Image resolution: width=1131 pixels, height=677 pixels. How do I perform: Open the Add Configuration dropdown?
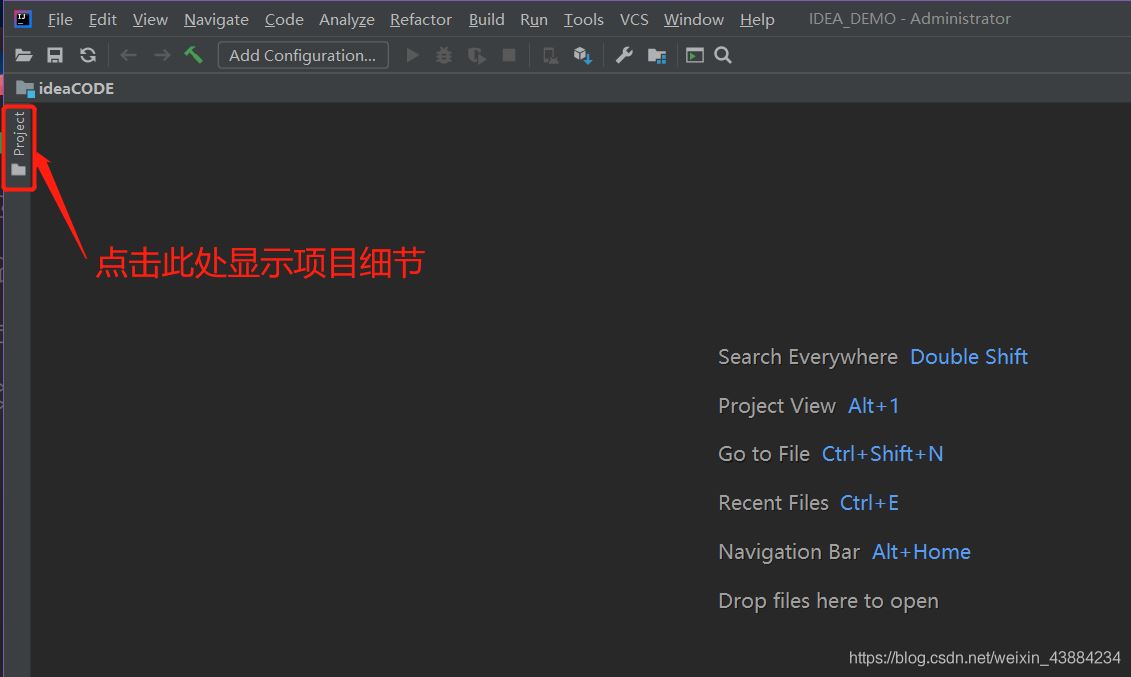pyautogui.click(x=303, y=56)
